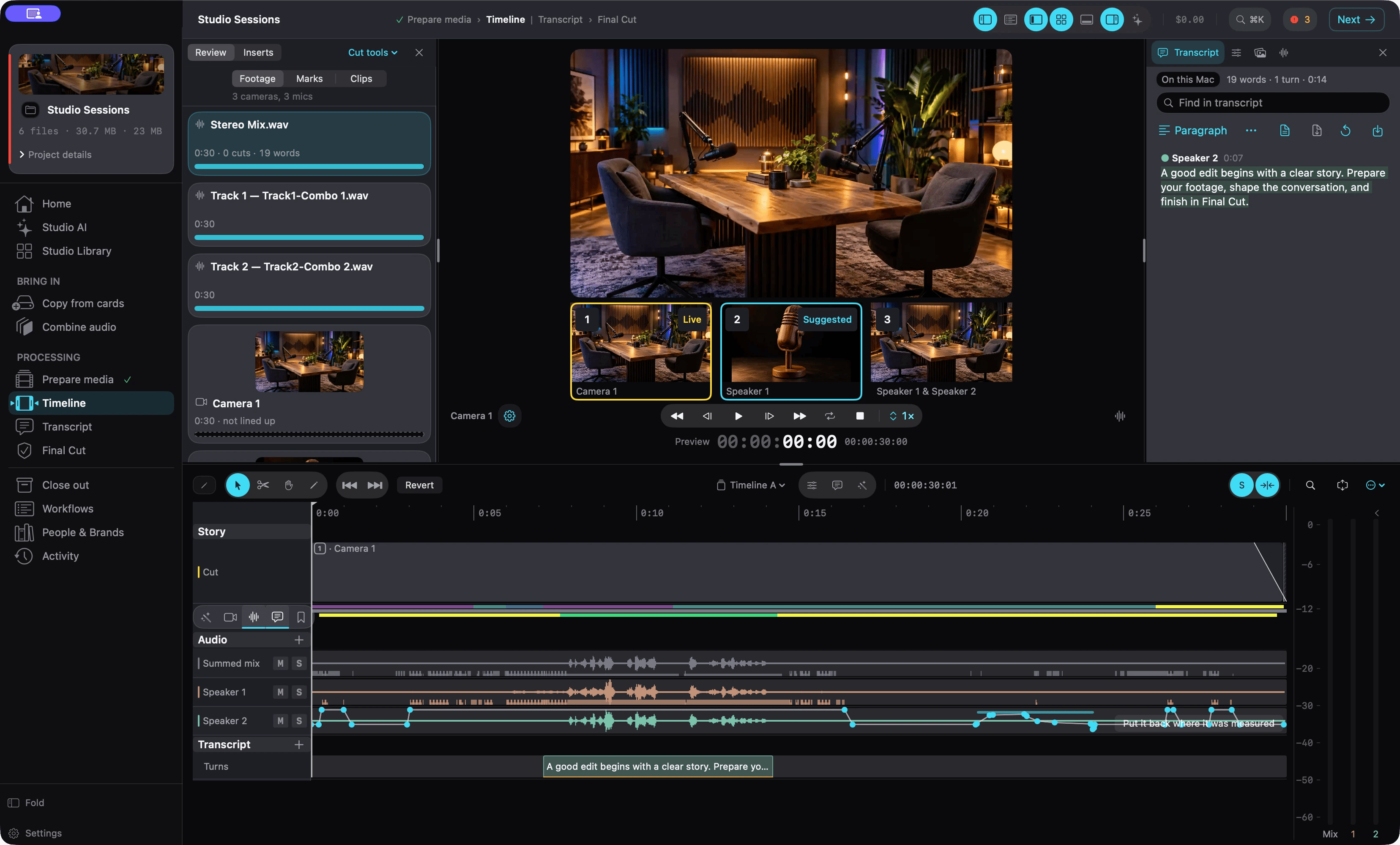Screen dimensions: 1400x845
Task: Mute the Speaker 1 track
Action: tap(280, 692)
